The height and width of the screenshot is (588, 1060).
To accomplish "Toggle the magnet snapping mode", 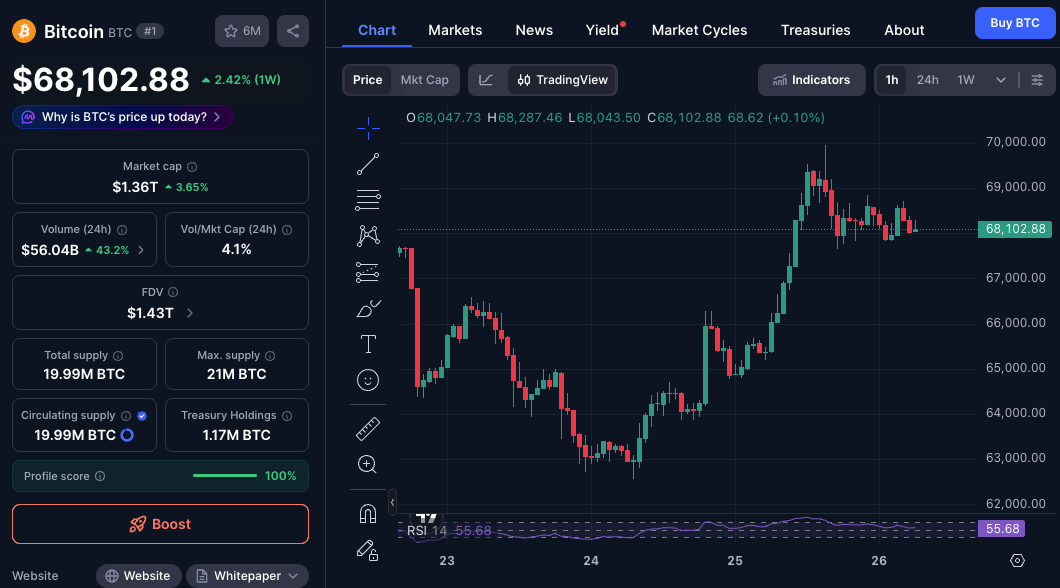I will 368,514.
